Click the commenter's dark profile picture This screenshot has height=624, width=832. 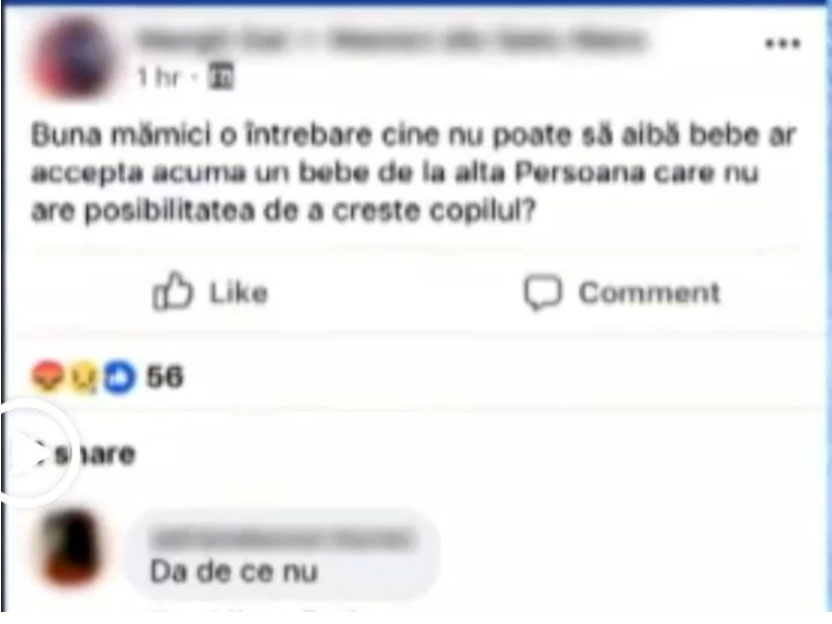click(x=72, y=549)
